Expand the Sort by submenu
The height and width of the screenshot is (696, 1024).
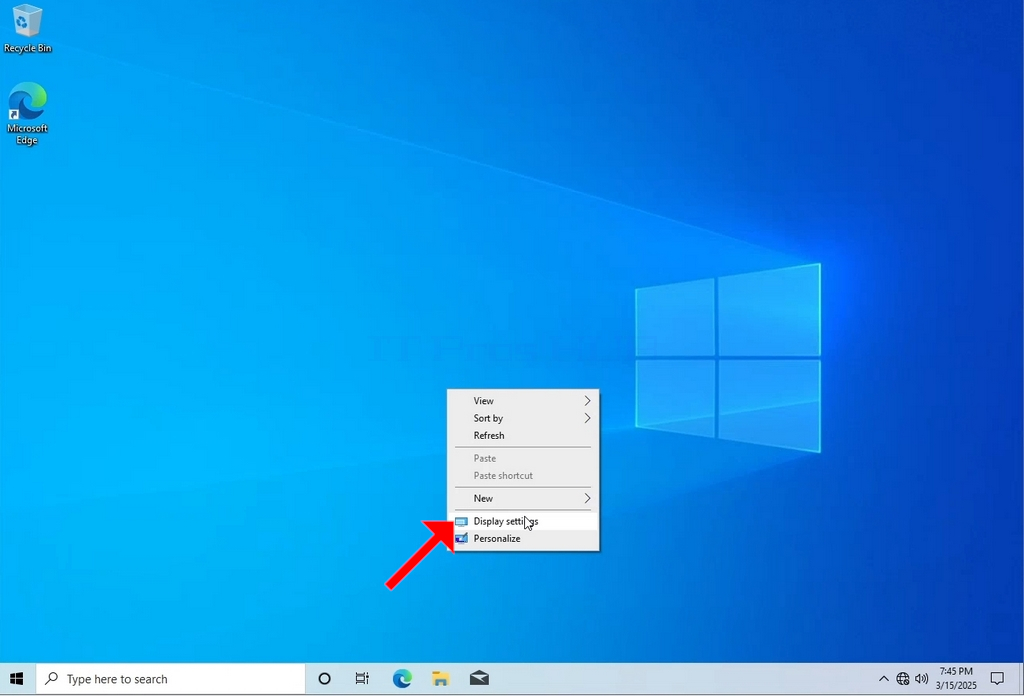[523, 418]
